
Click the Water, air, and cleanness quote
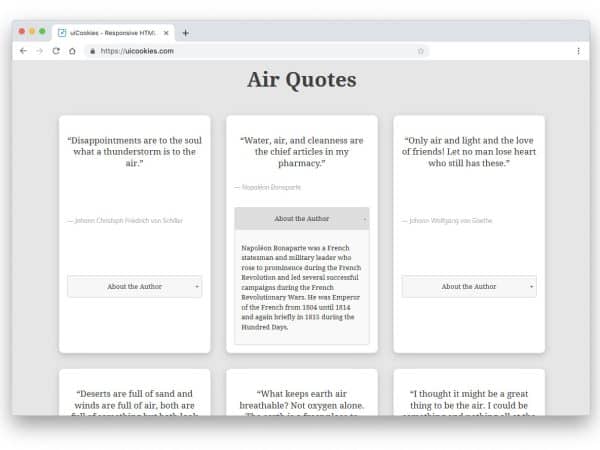coord(302,152)
